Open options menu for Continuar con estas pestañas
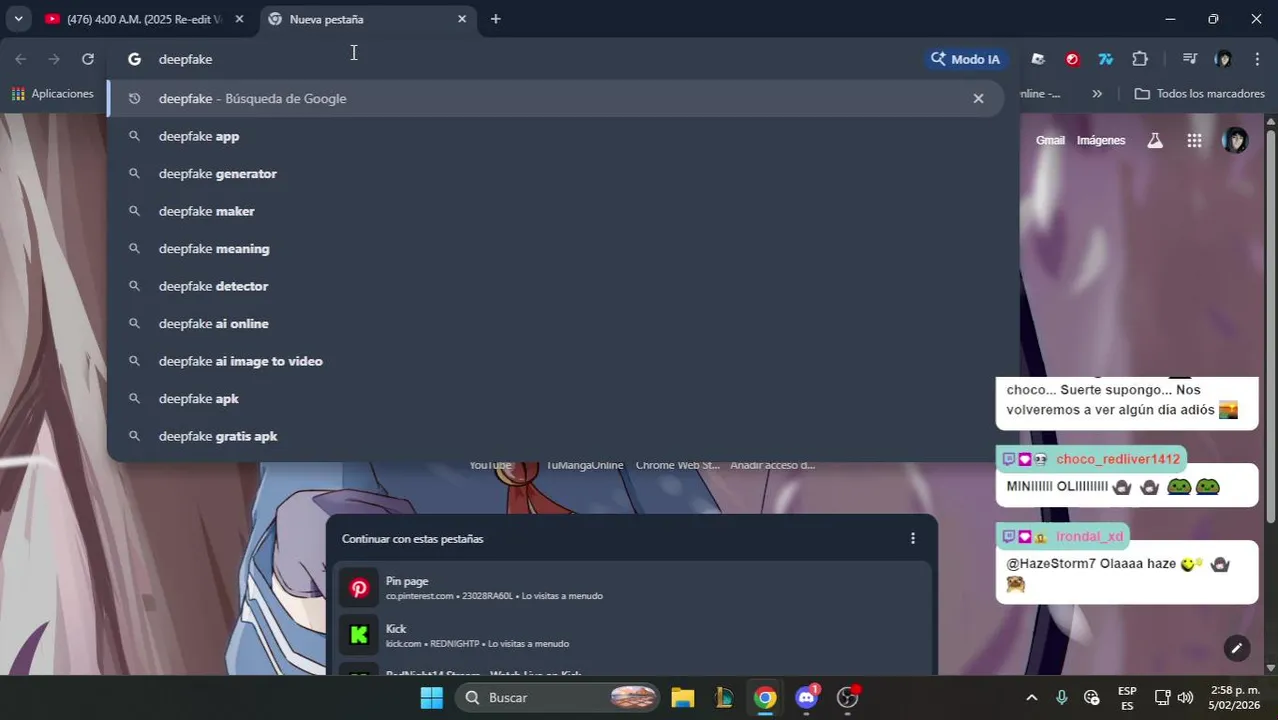Image resolution: width=1278 pixels, height=720 pixels. [x=912, y=538]
